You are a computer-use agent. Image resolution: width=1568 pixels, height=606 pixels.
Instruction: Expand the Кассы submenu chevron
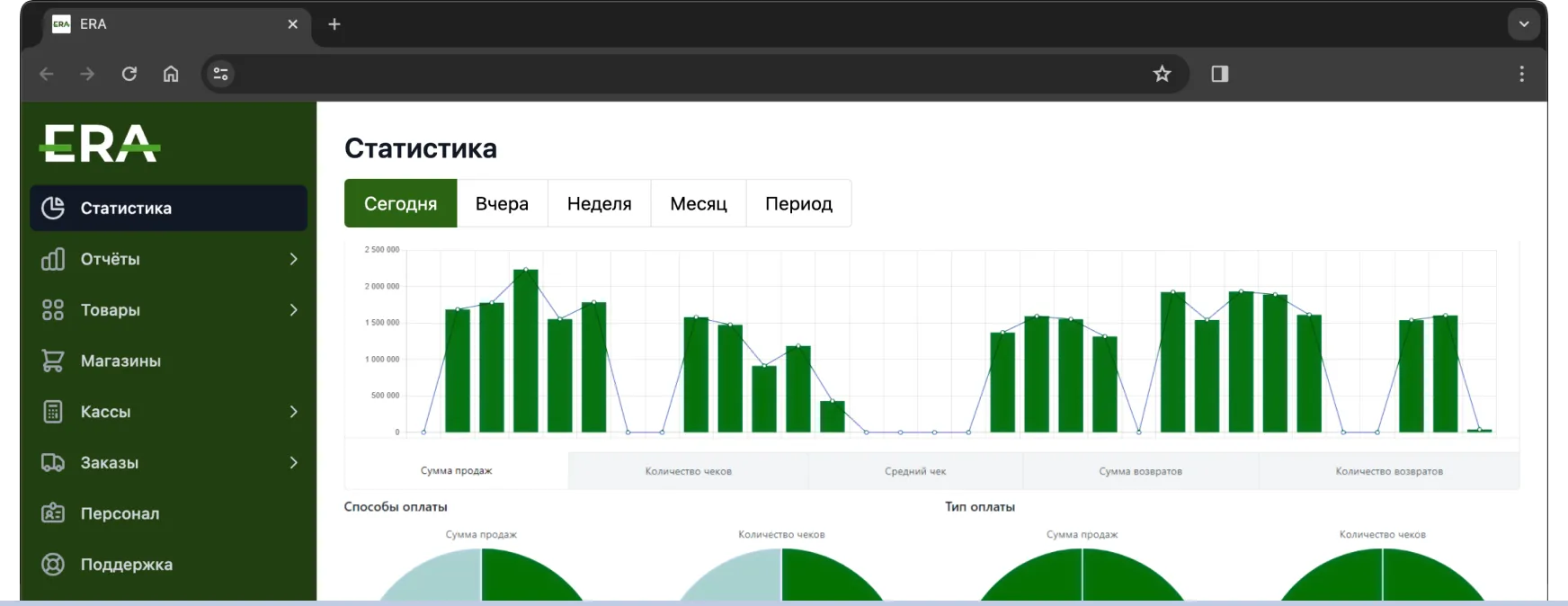coord(293,412)
